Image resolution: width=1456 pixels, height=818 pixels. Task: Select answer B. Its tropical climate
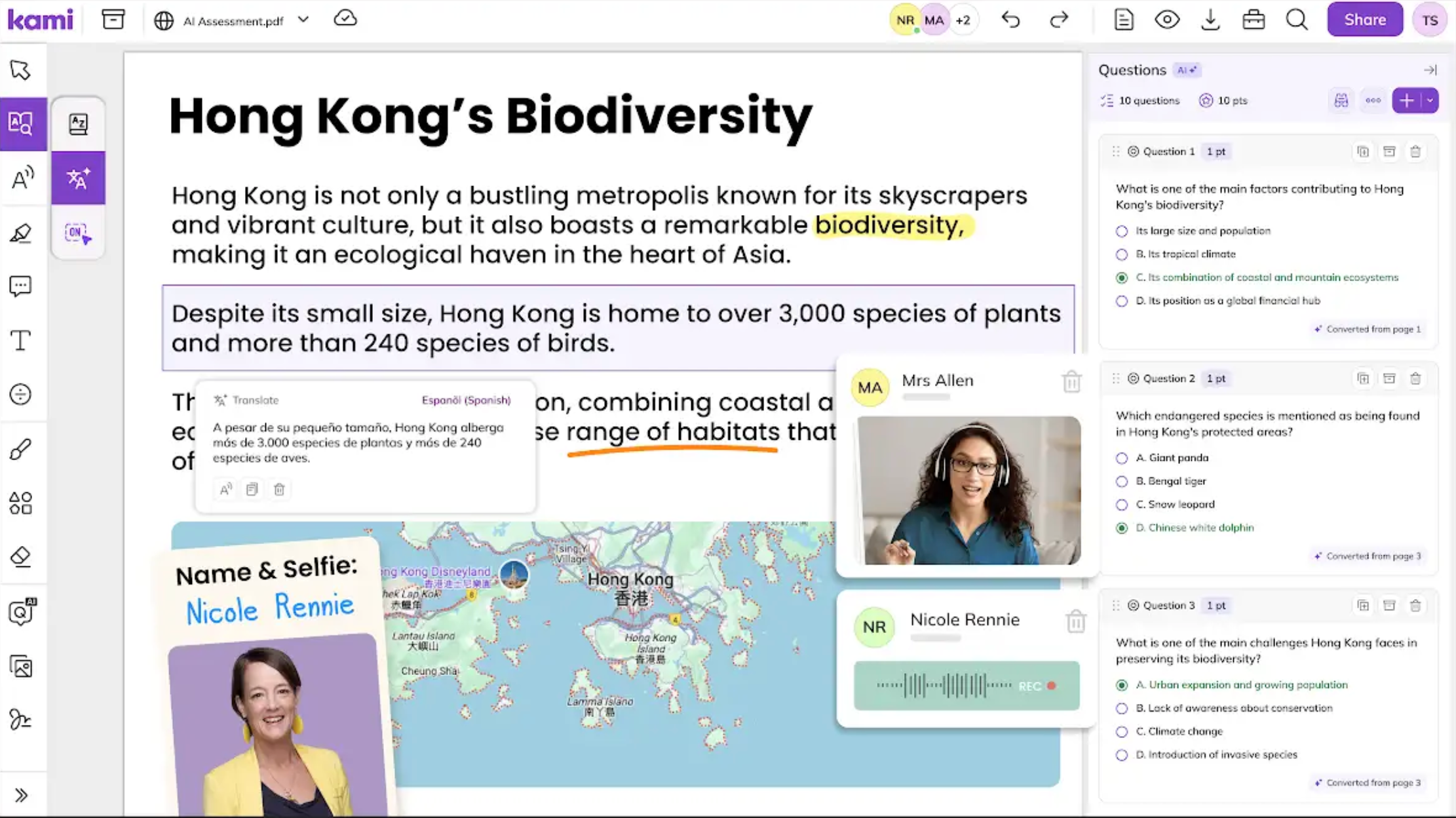point(1122,254)
